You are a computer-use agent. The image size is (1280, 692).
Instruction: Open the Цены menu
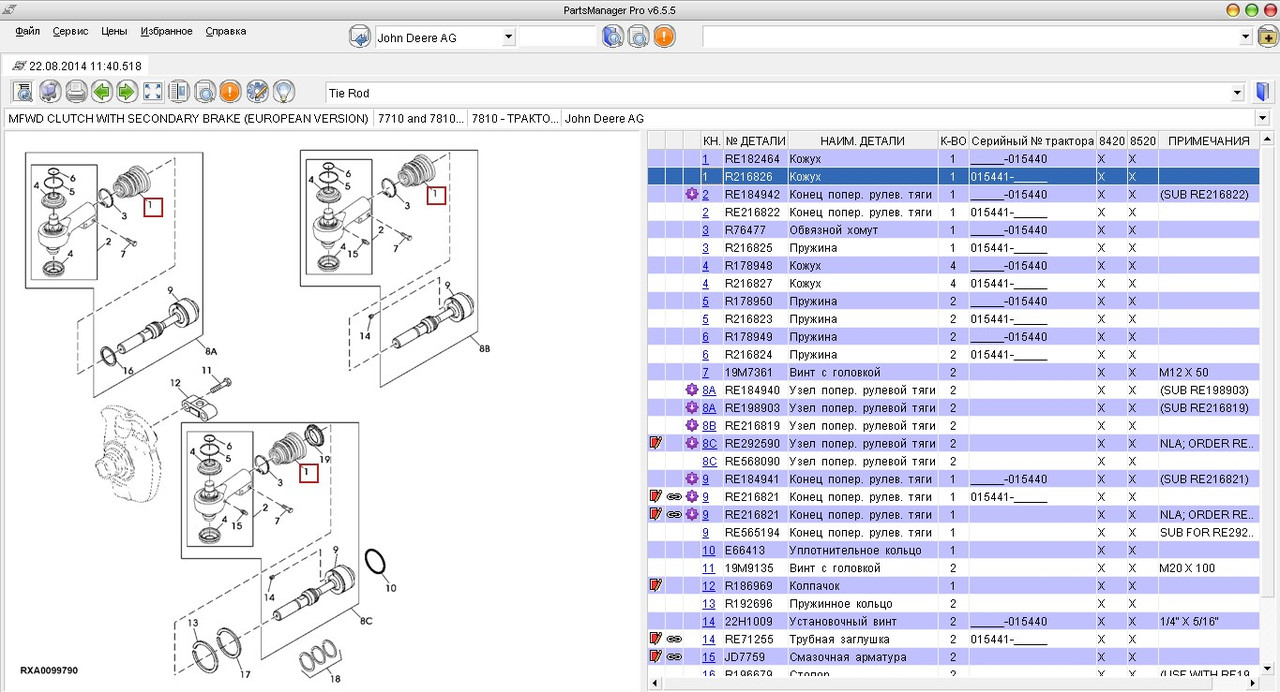[x=114, y=31]
